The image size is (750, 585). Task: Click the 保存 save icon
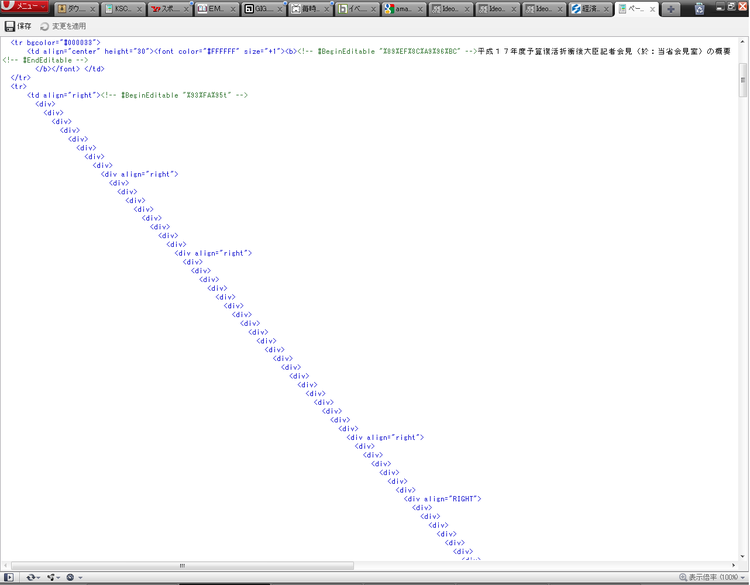18,26
